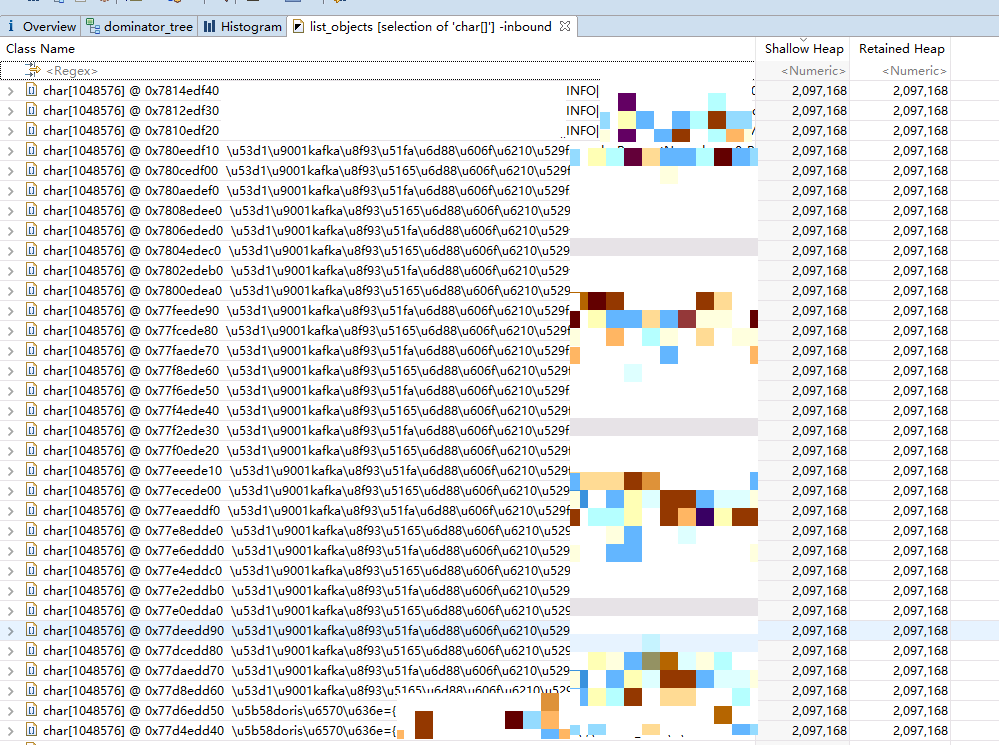This screenshot has height=745, width=999.
Task: Click the array icon of row 0x7802edeb0
Action: [31, 270]
